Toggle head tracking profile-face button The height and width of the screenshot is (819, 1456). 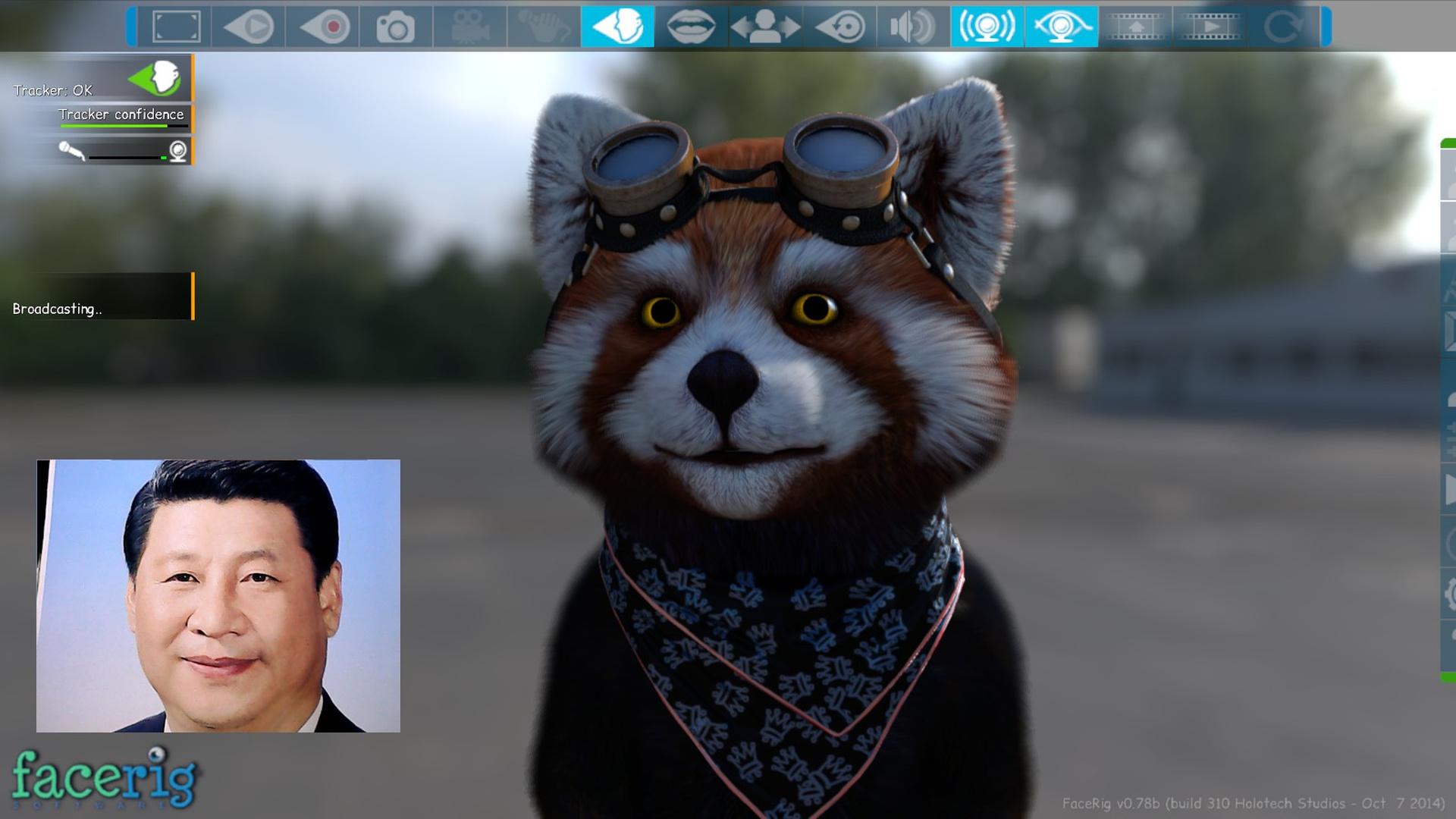coord(617,27)
